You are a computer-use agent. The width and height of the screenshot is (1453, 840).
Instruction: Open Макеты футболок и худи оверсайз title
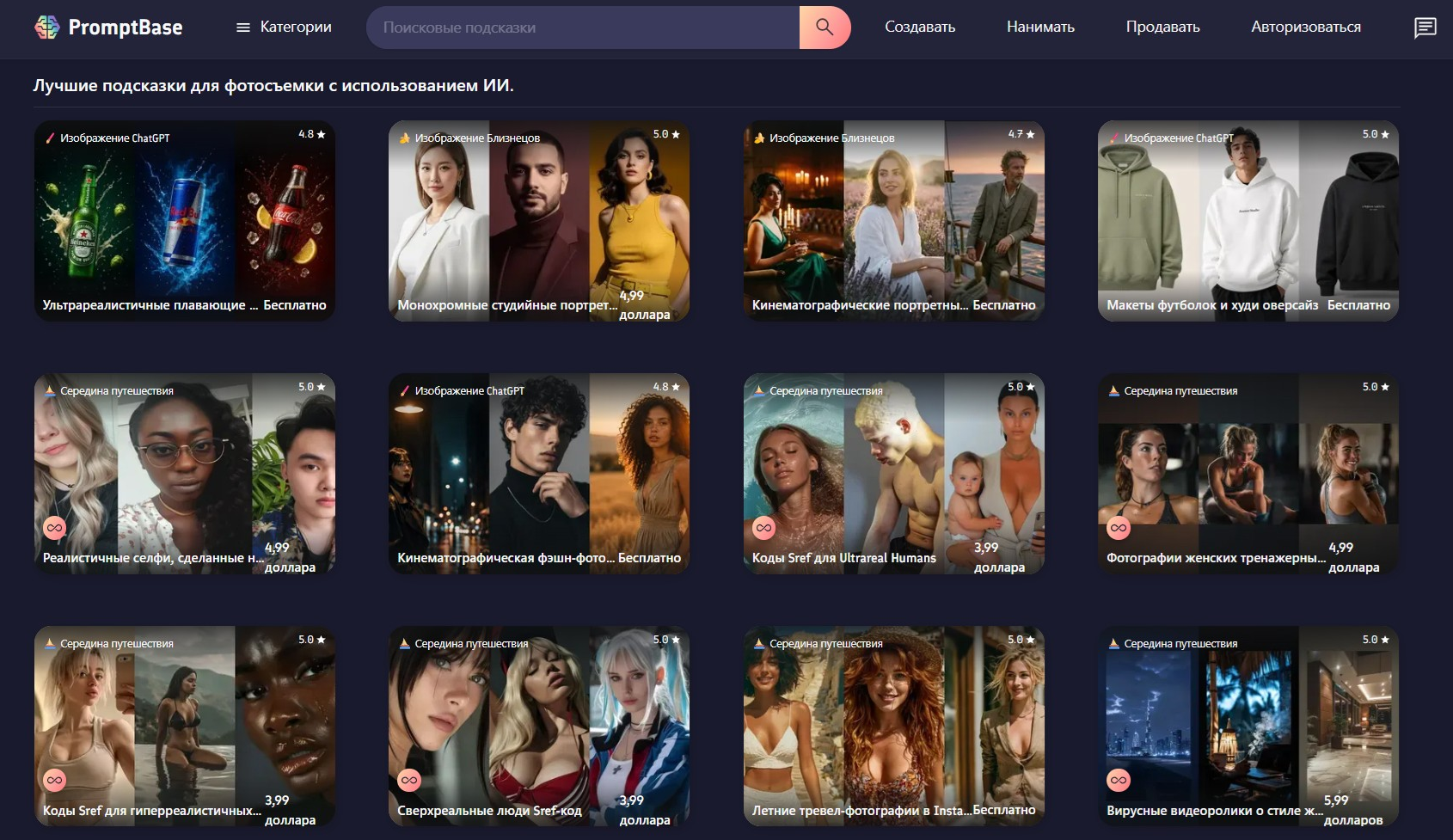(1212, 305)
